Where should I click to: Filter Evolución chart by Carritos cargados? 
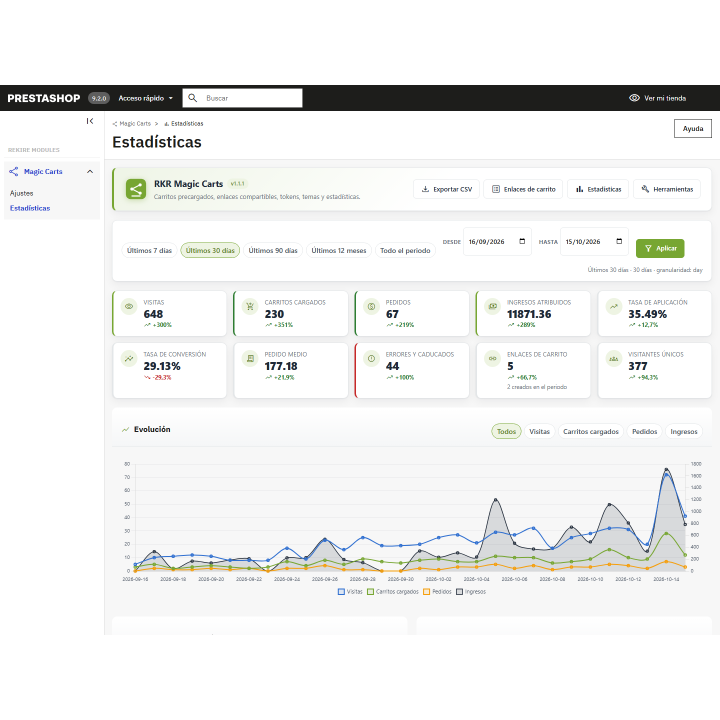pos(591,431)
